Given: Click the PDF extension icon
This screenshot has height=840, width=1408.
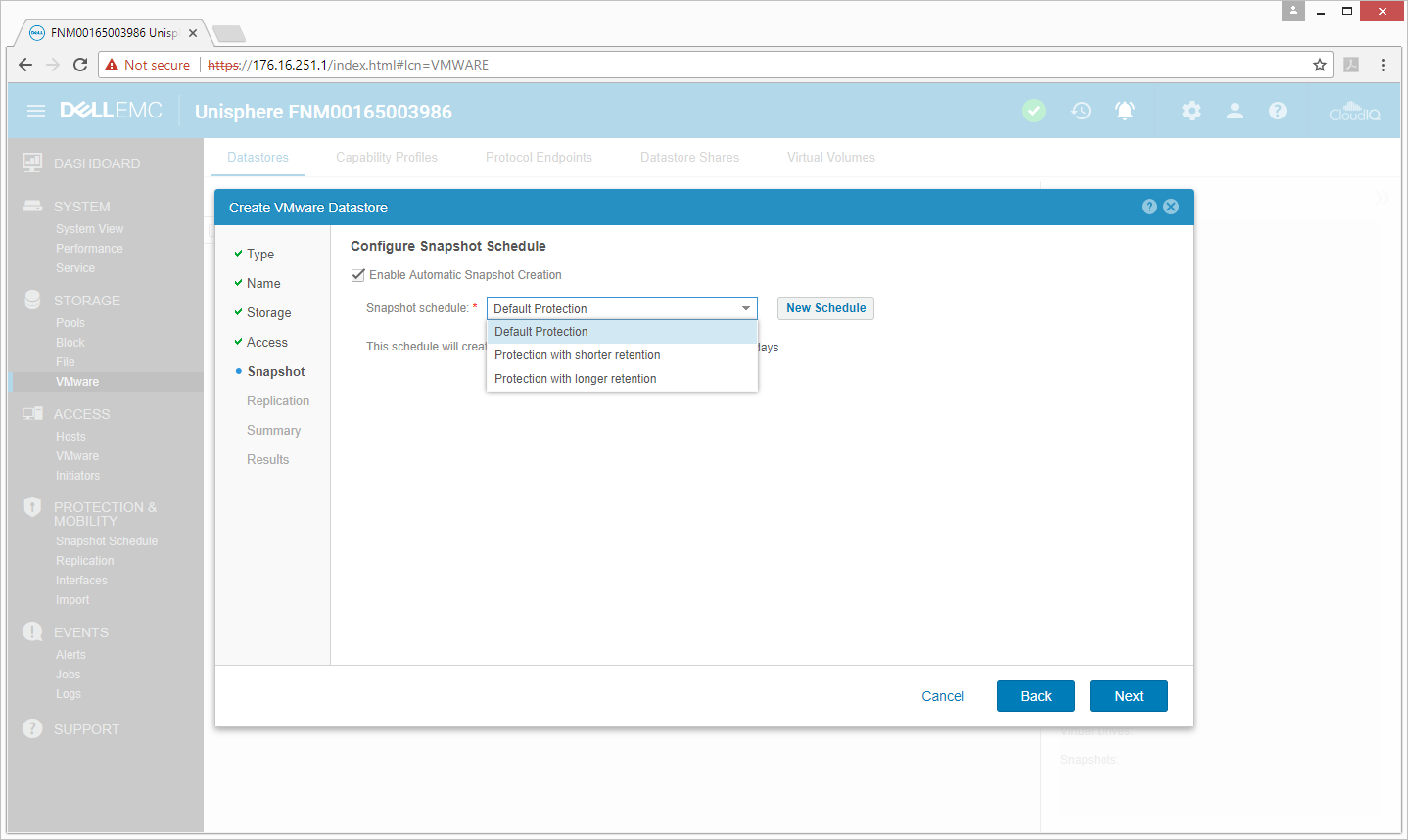Looking at the screenshot, I should 1351,65.
